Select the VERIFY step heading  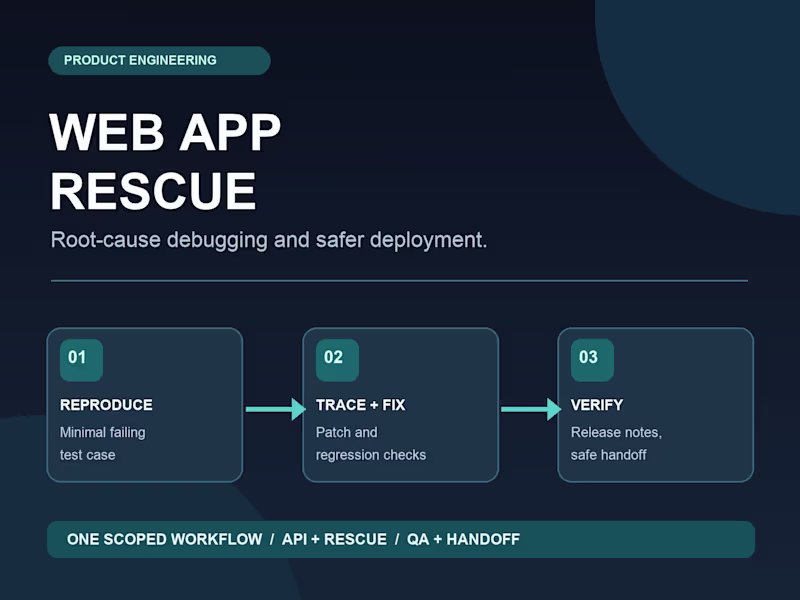point(597,405)
